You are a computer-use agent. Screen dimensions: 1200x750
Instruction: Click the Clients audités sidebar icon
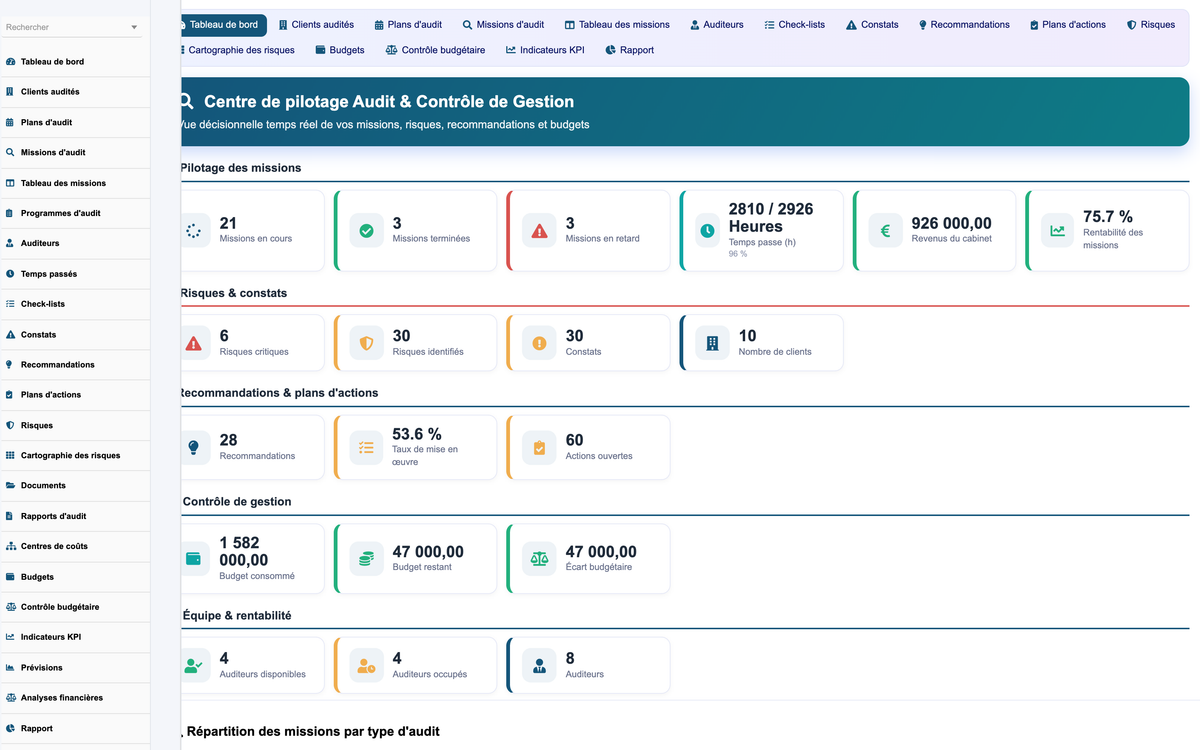10,92
